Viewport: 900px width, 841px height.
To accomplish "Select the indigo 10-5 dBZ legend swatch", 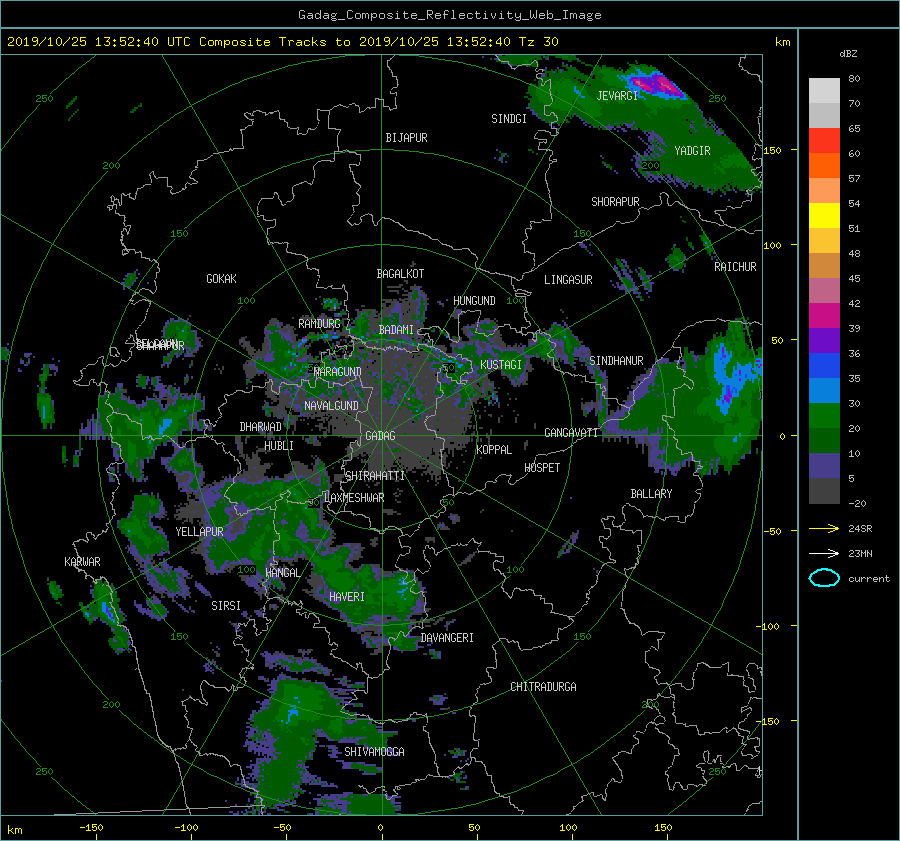I will click(x=824, y=465).
